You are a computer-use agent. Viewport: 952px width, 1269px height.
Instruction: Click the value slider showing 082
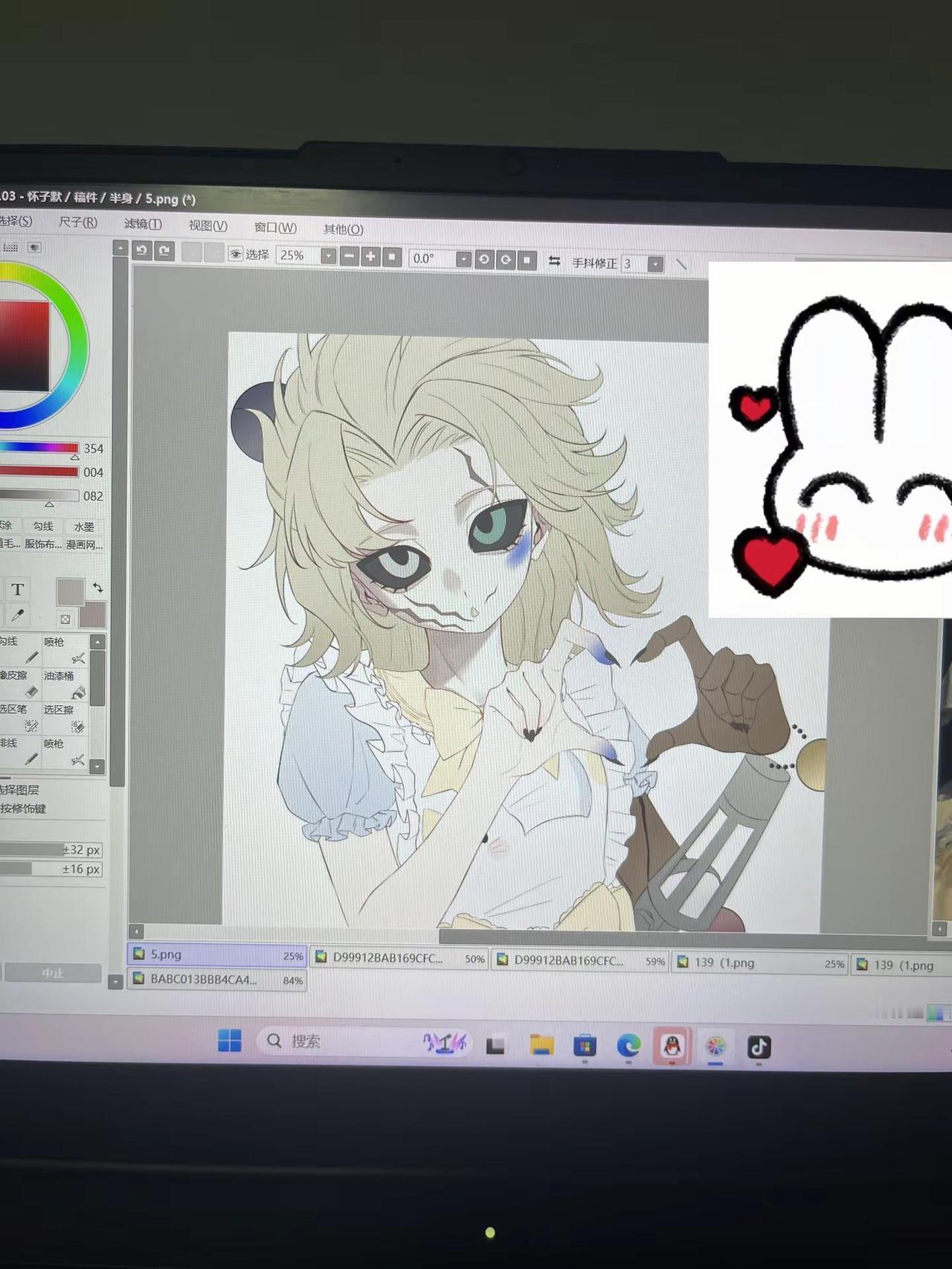pos(39,495)
